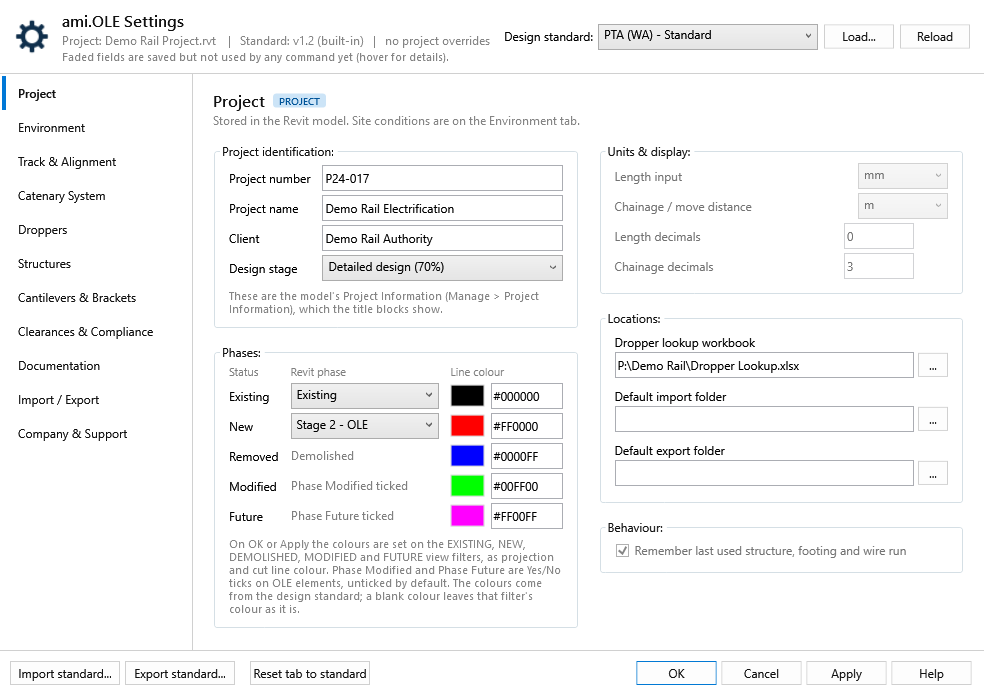
Task: Click the blue Removed colour swatch
Action: coord(468,456)
